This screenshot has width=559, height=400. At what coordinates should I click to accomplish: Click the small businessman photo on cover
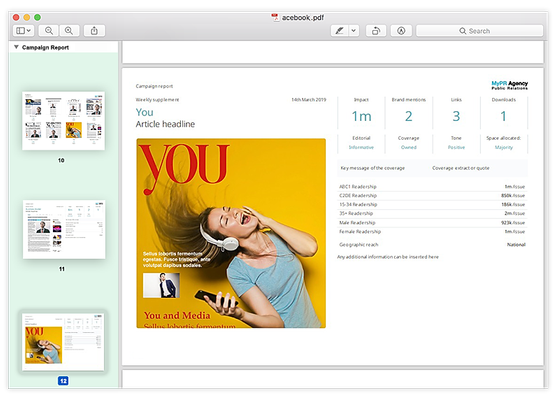(161, 285)
